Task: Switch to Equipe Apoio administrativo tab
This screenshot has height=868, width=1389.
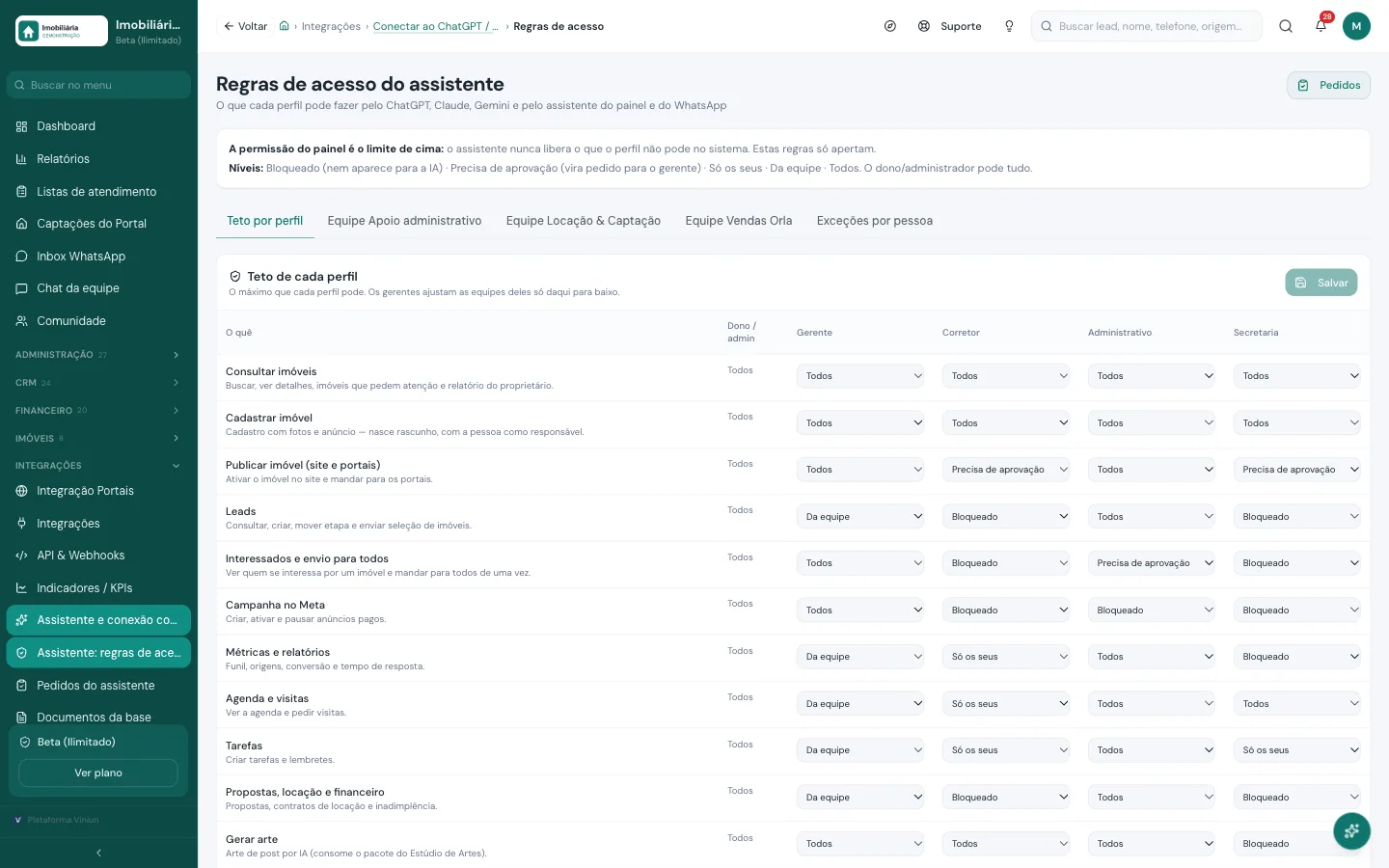Action: point(404,221)
